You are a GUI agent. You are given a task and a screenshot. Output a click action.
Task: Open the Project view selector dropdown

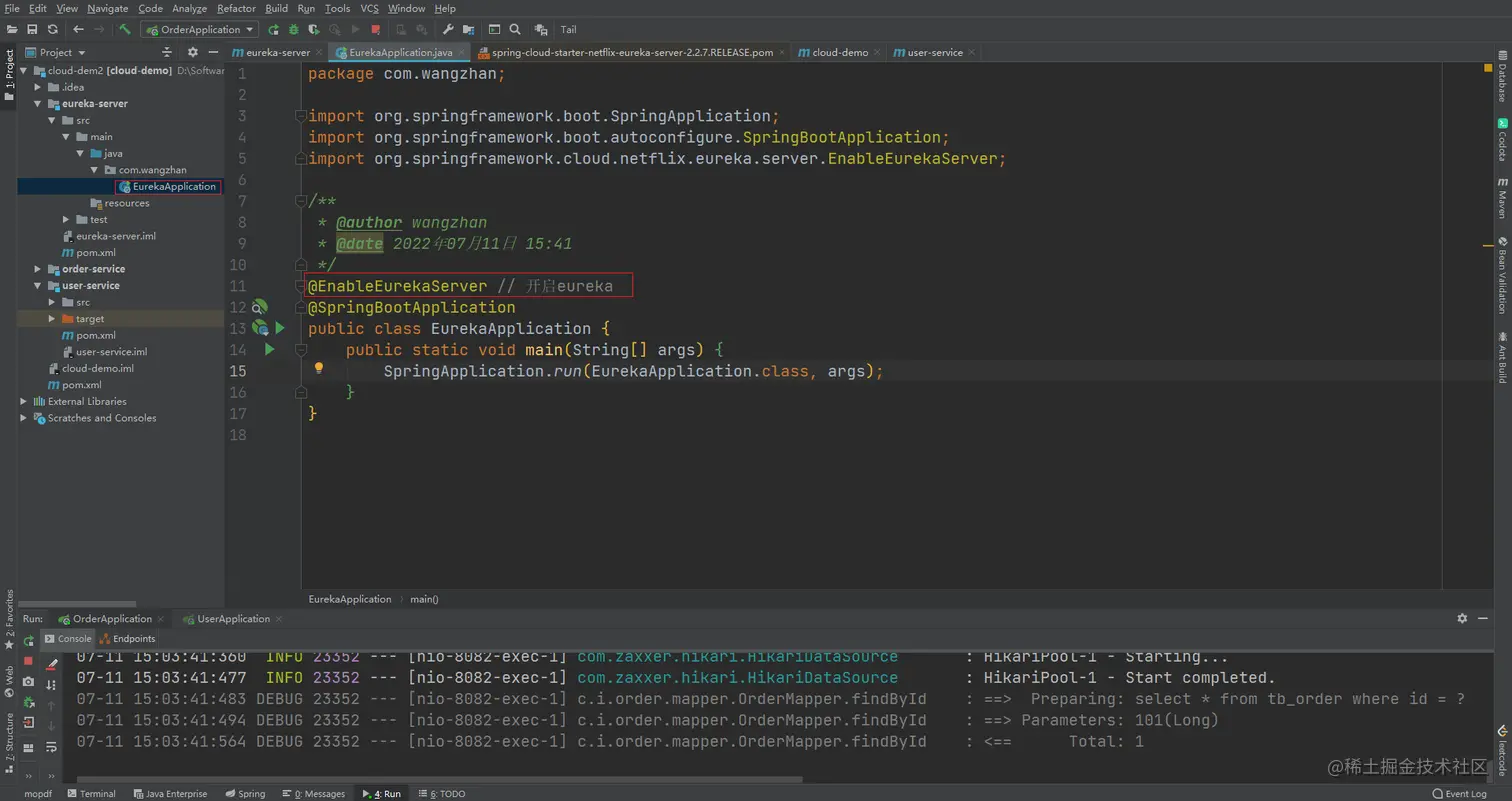point(56,52)
